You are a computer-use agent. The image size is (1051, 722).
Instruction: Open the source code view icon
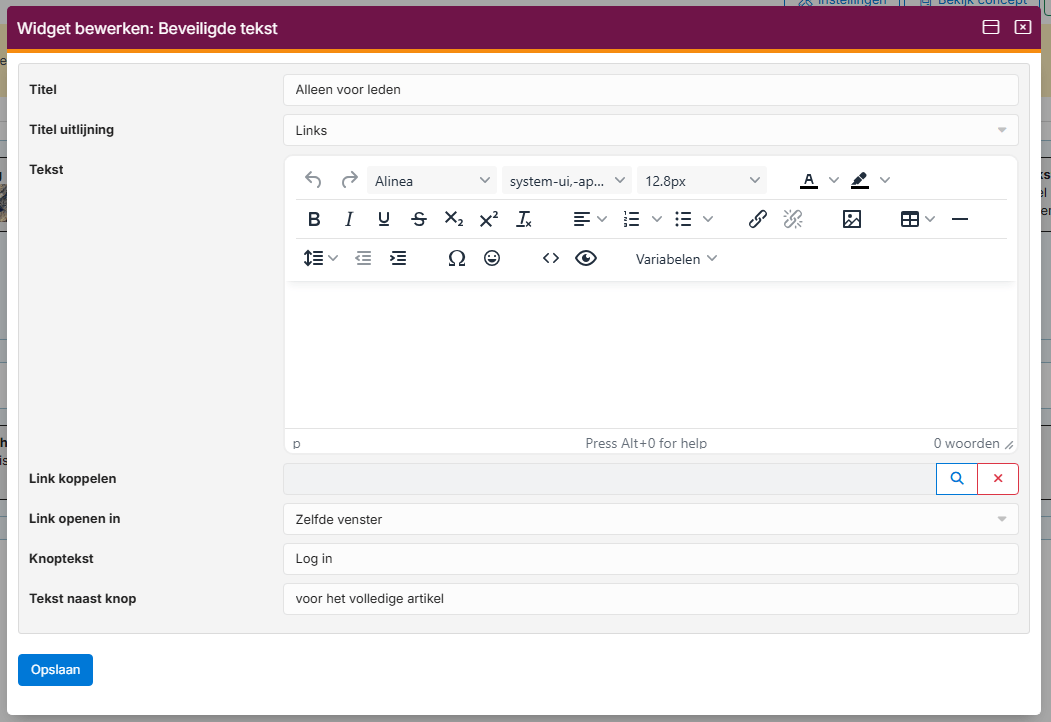click(x=551, y=258)
